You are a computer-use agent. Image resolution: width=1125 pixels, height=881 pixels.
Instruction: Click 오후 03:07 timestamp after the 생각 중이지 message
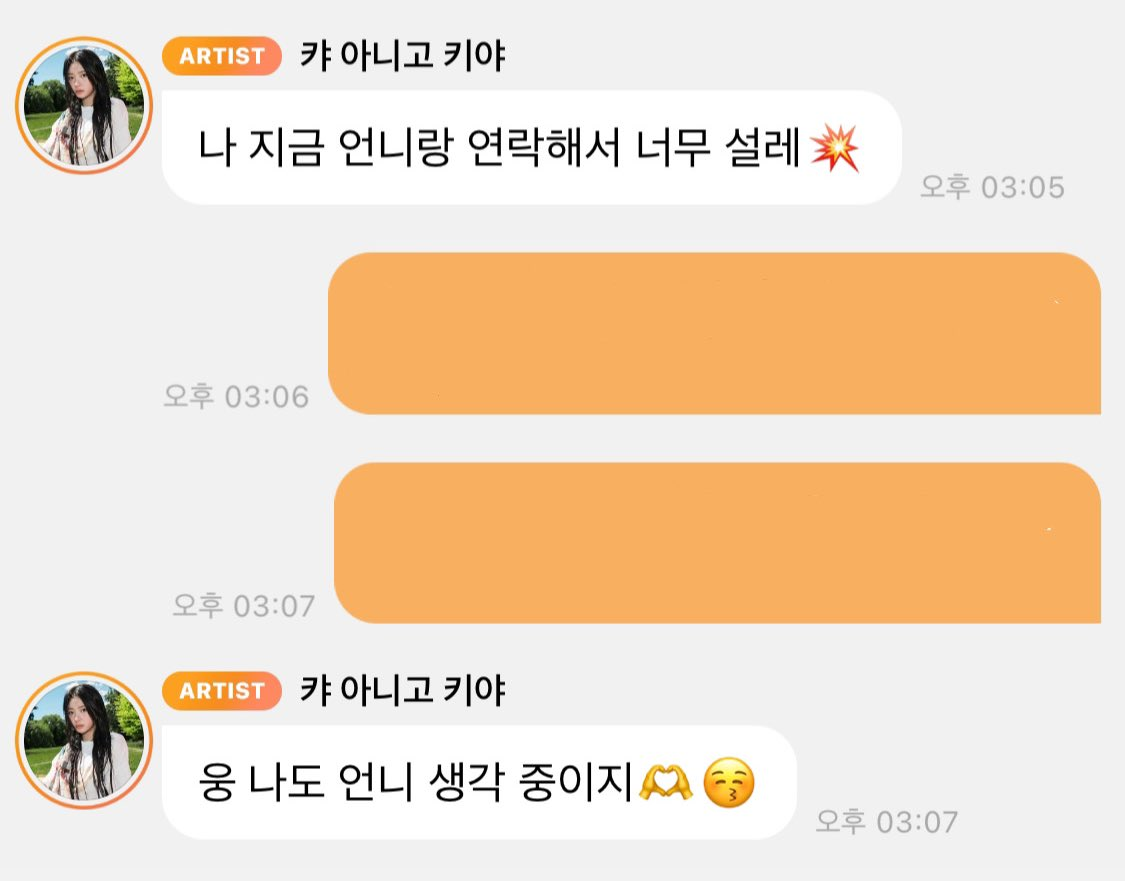(887, 821)
